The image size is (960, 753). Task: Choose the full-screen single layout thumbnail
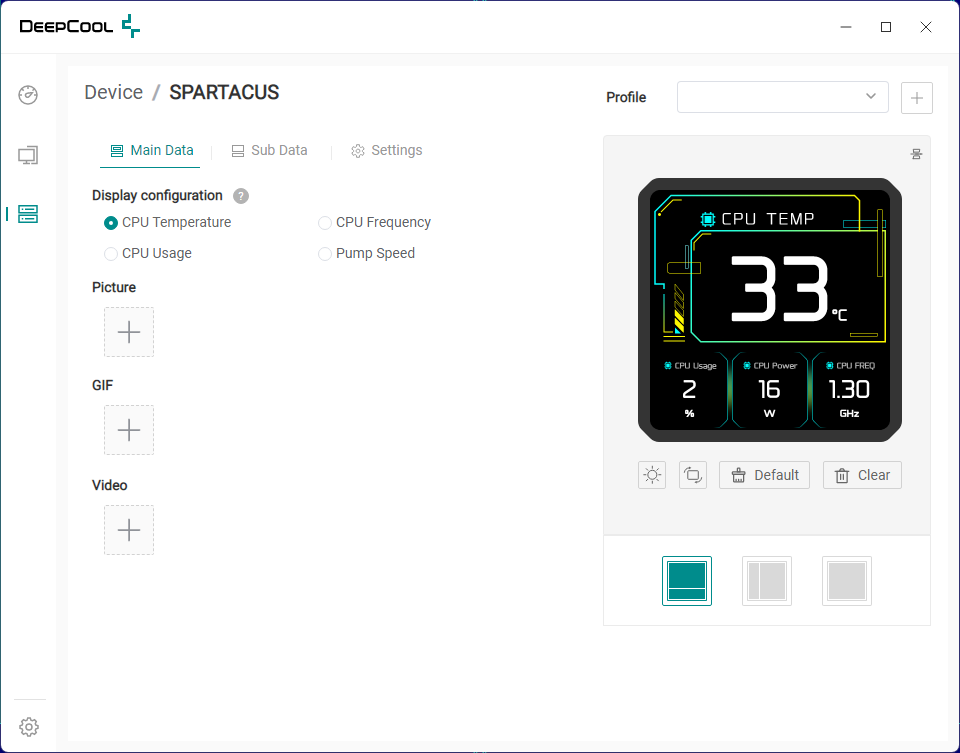click(847, 581)
